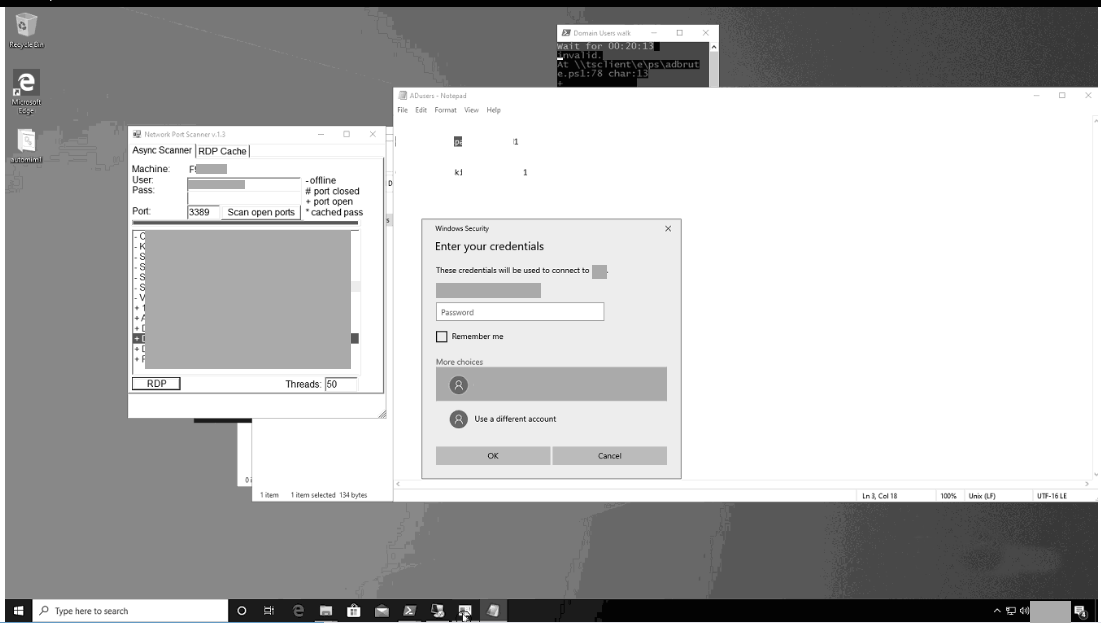
Task: Click into the Password field
Action: (520, 312)
